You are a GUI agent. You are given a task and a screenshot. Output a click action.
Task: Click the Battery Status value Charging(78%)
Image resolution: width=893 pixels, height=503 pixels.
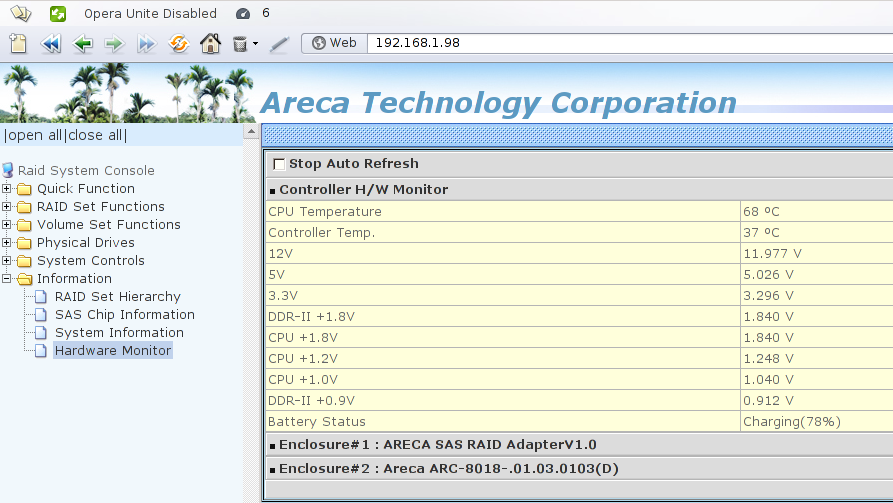click(x=792, y=422)
